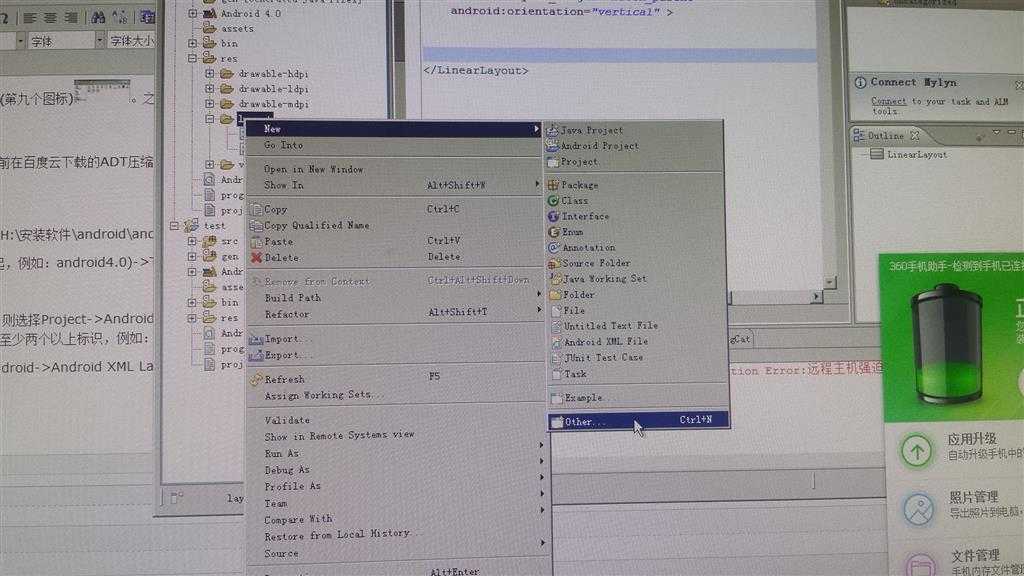1024x576 pixels.
Task: Click the binoculars find icon in left toolbar
Action: tap(98, 17)
